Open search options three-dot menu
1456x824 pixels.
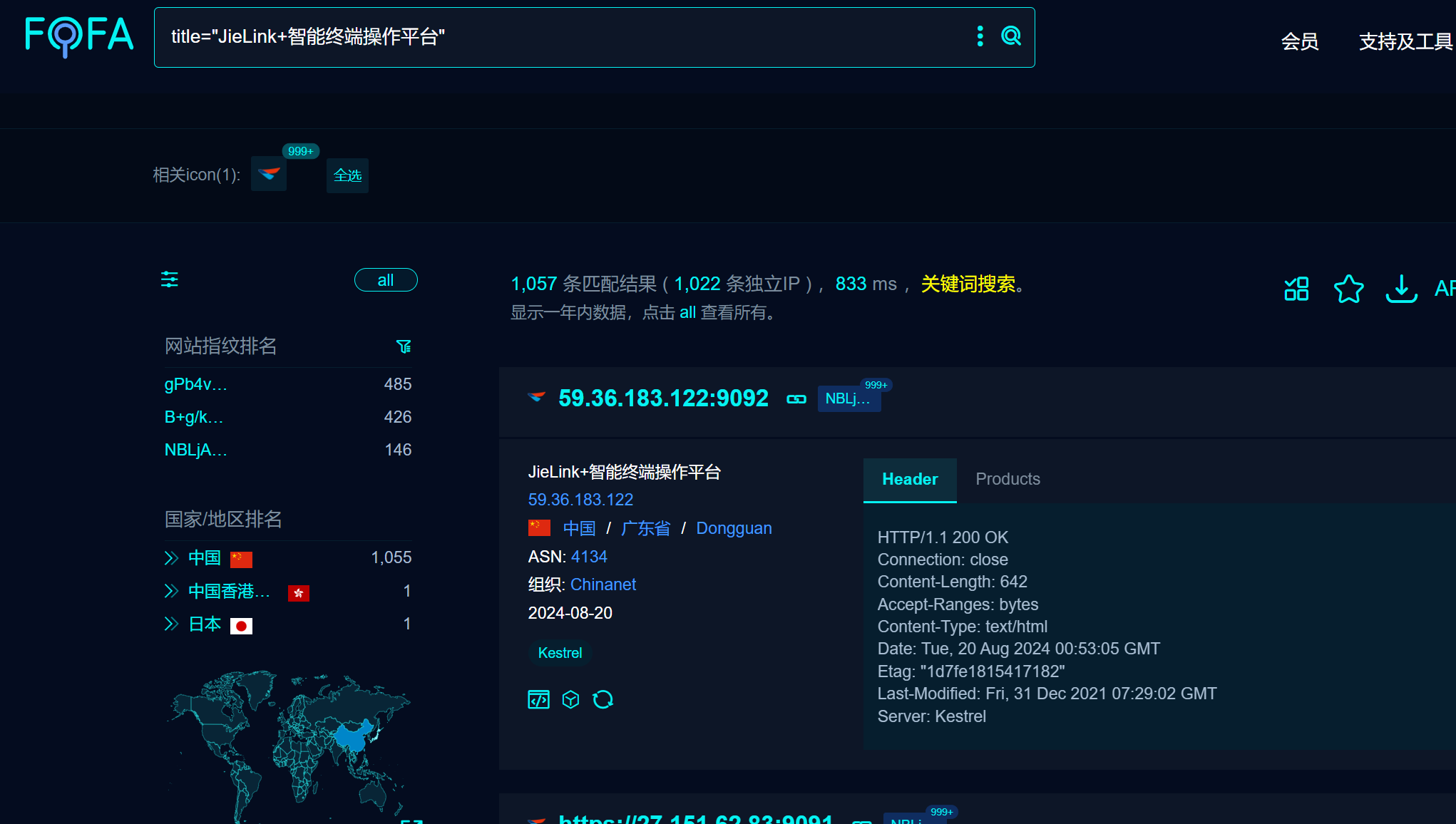click(x=980, y=36)
